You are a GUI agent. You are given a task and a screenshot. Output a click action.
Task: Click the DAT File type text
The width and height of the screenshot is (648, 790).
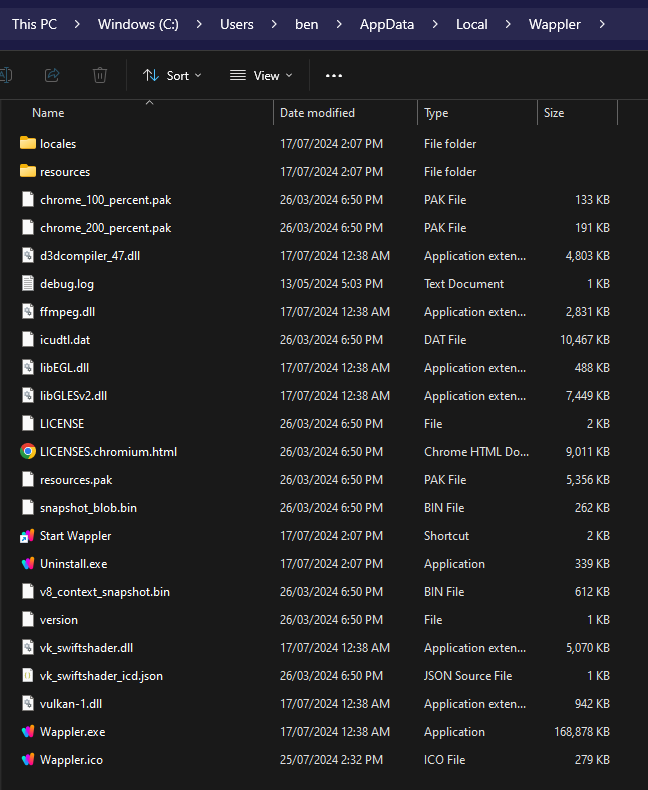[x=444, y=340]
